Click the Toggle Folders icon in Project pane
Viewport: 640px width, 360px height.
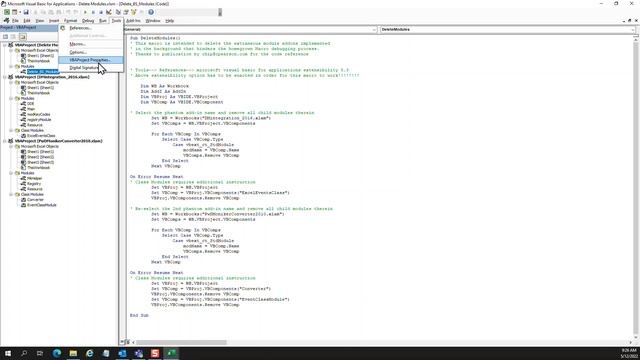coord(22,37)
